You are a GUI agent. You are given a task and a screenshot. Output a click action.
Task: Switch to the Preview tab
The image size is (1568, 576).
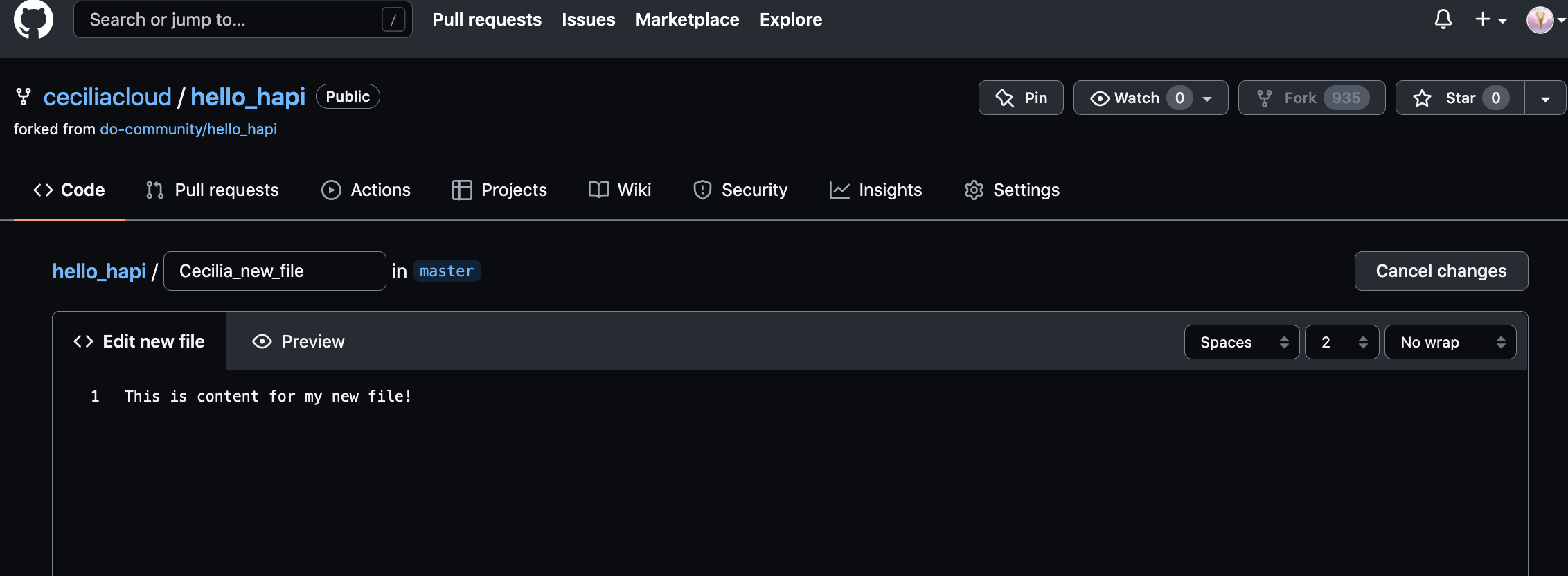299,341
